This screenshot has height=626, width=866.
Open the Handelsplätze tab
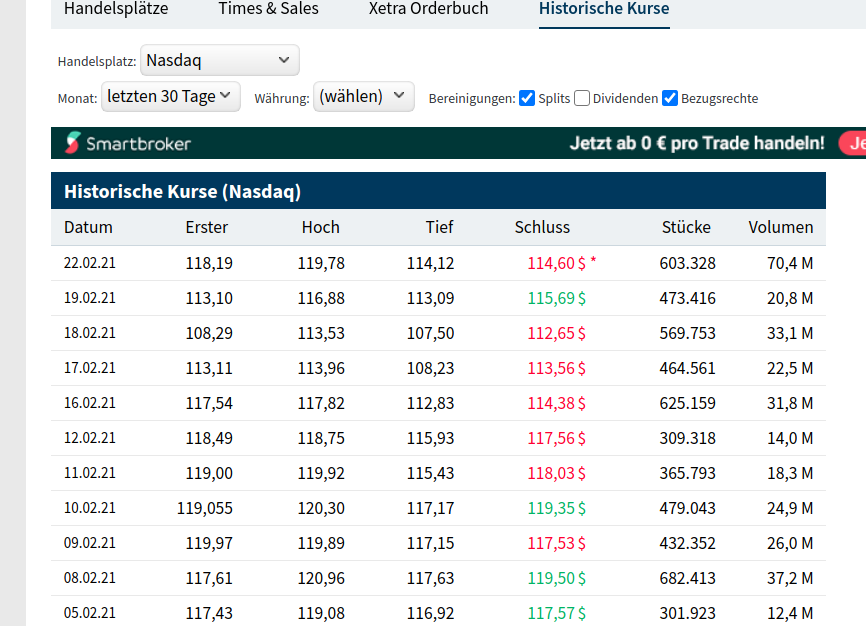pyautogui.click(x=116, y=9)
